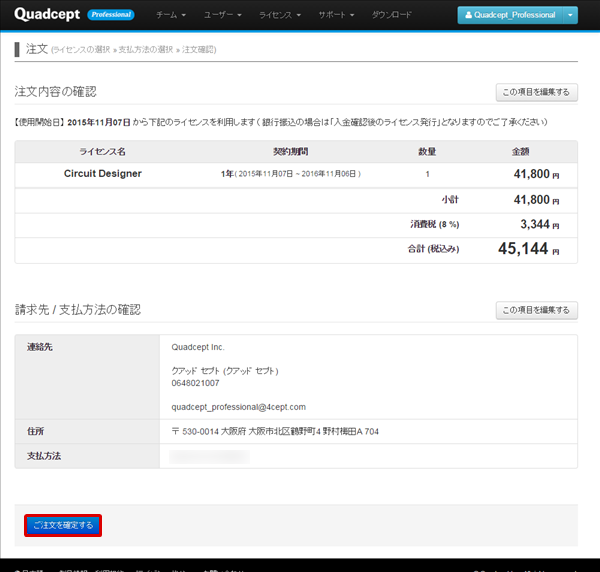The width and height of the screenshot is (600, 572).
Task: Click the 小計 label
Action: pos(450,200)
